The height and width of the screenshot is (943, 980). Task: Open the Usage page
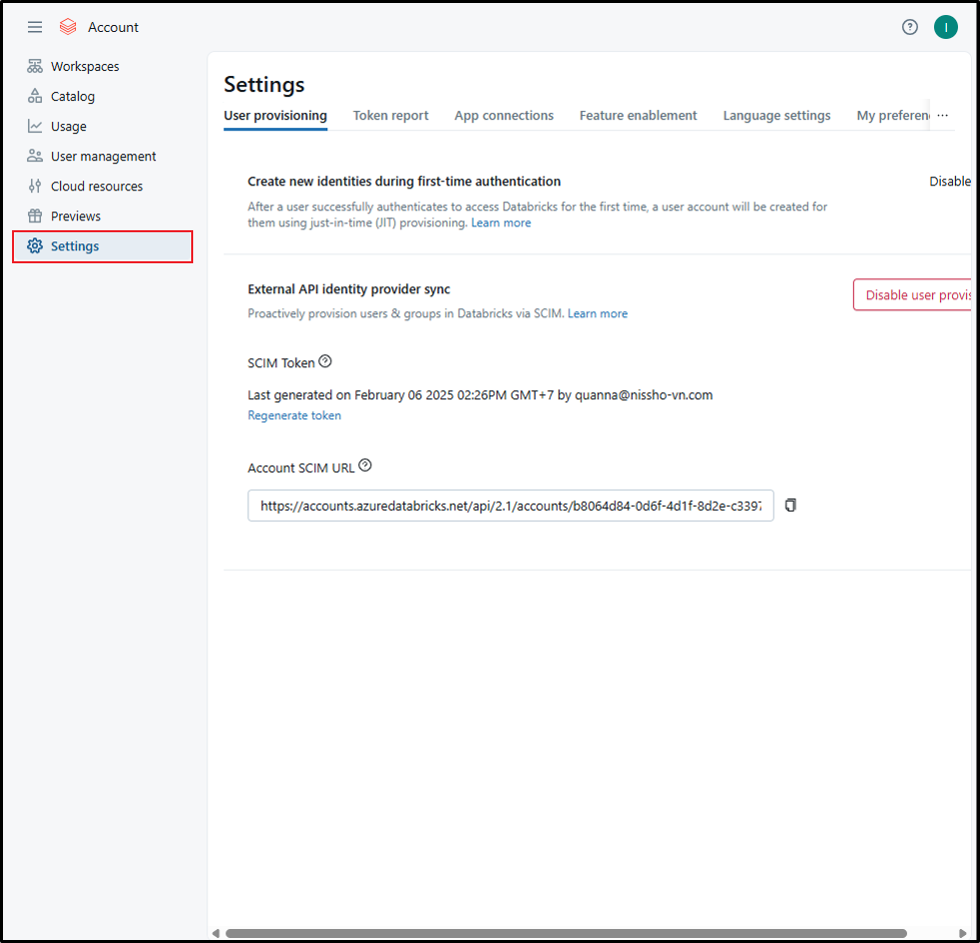[x=69, y=127]
